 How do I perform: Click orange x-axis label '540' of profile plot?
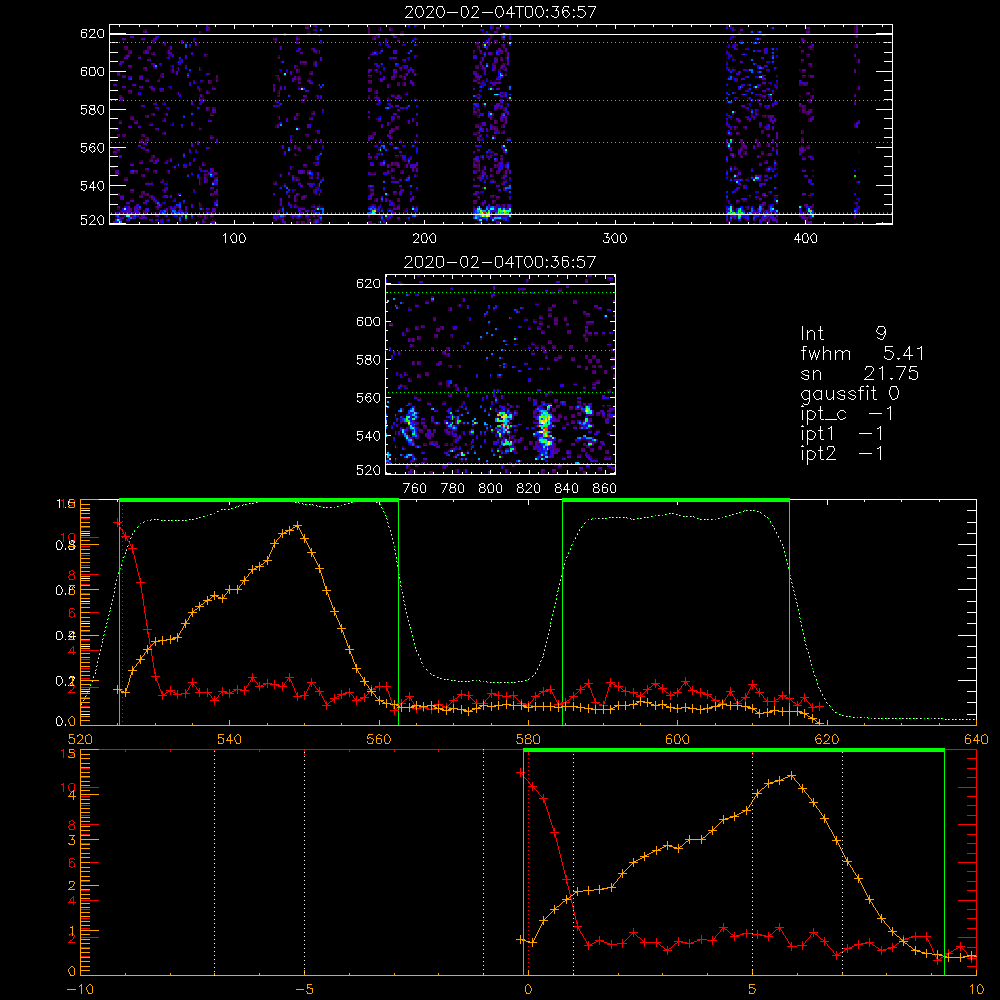[230, 739]
